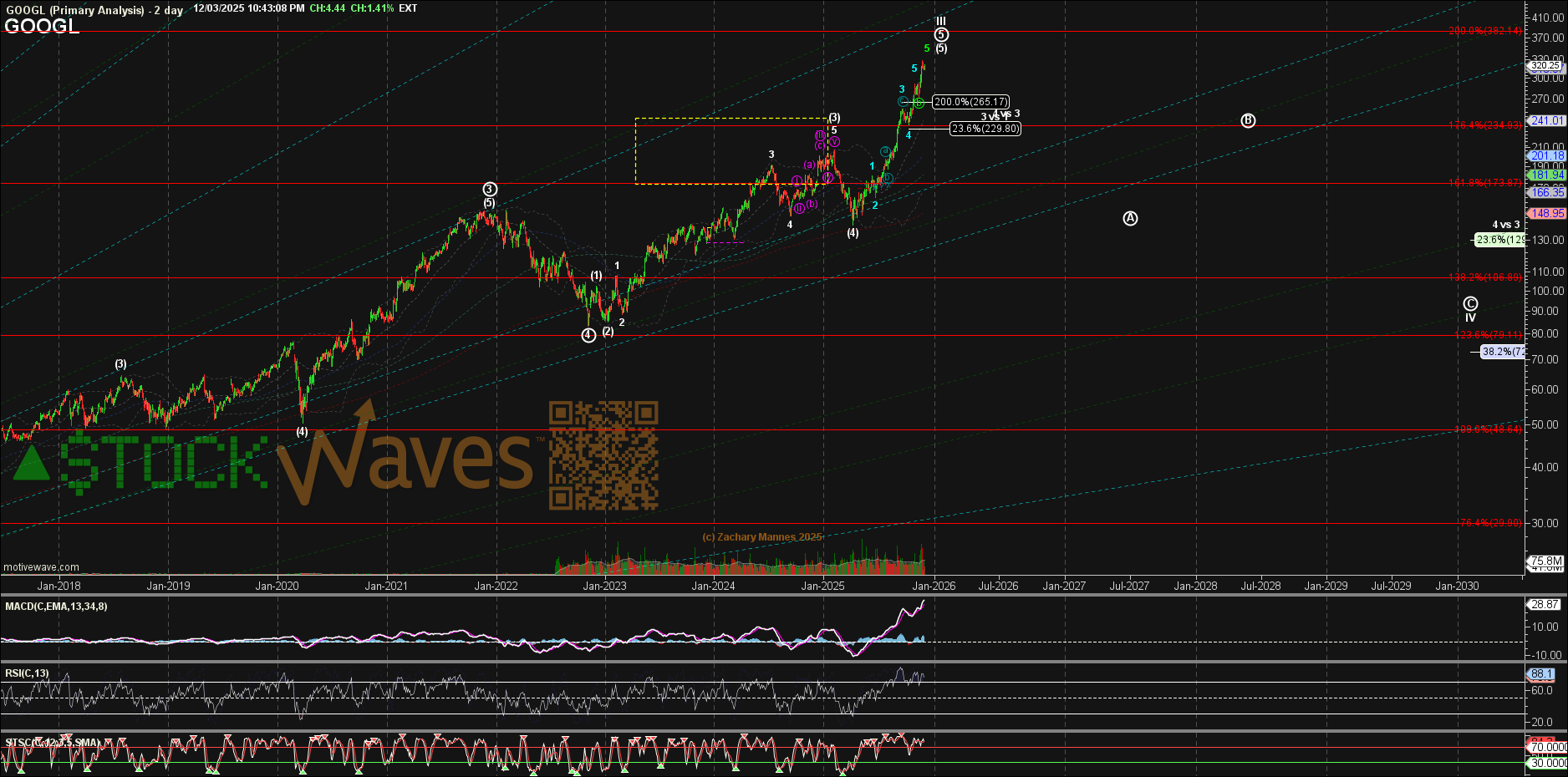Click the circled C wave label above IV
Viewport: 1568px width, 777px height.
pyautogui.click(x=1470, y=304)
